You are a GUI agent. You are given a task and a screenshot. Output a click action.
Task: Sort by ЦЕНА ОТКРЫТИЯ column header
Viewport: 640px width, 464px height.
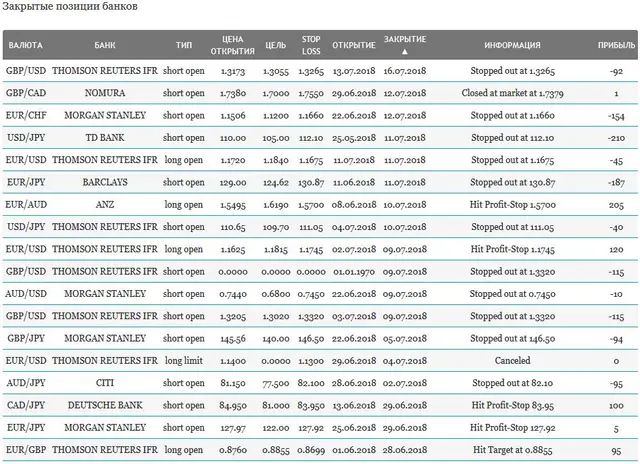233,45
